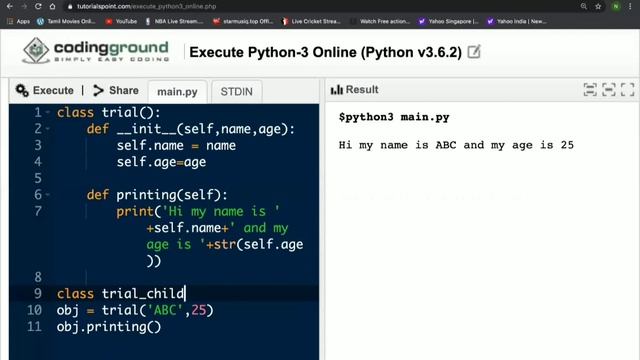This screenshot has width=640, height=360.
Task: Click line number 9 in the gutter
Action: [x=38, y=293]
